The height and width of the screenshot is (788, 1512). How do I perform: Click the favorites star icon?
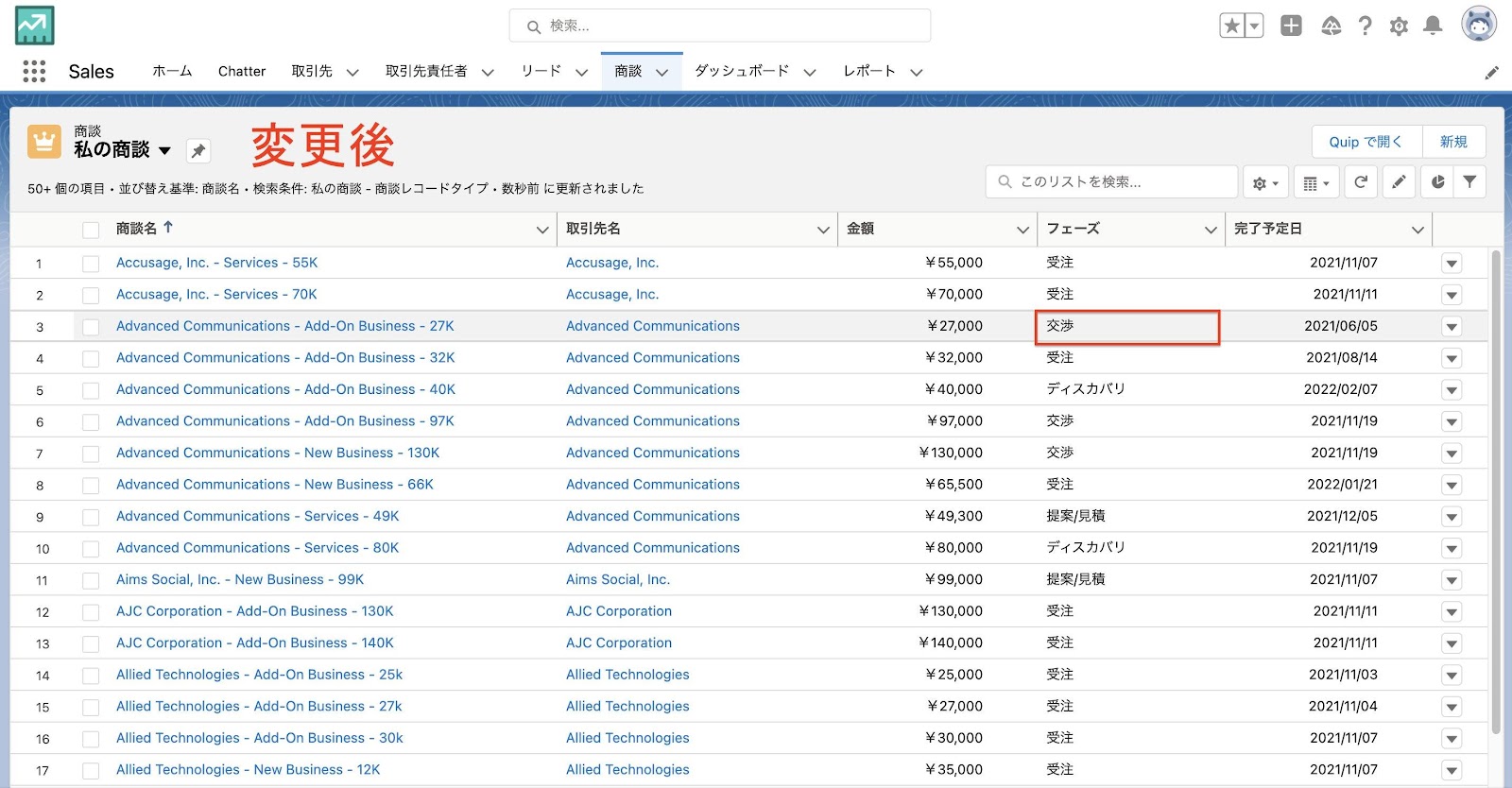click(1232, 26)
